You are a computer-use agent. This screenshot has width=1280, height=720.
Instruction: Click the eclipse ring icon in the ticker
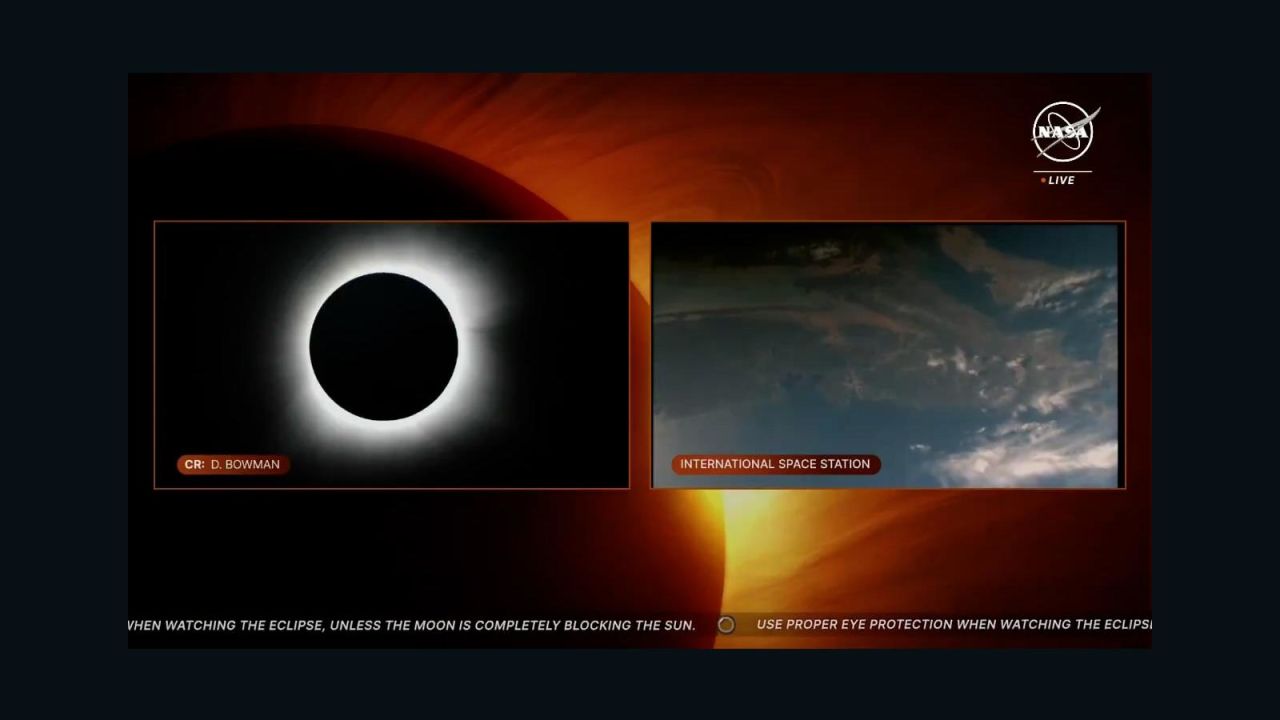(726, 625)
